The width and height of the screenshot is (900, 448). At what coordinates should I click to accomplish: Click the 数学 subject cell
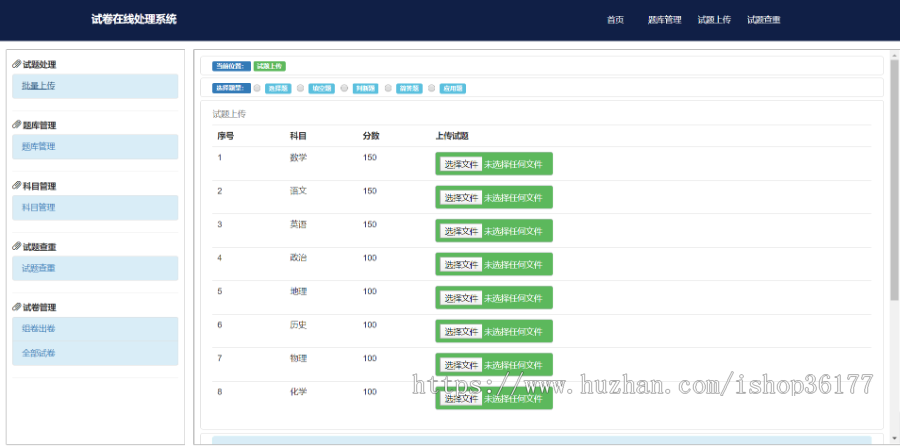click(298, 157)
